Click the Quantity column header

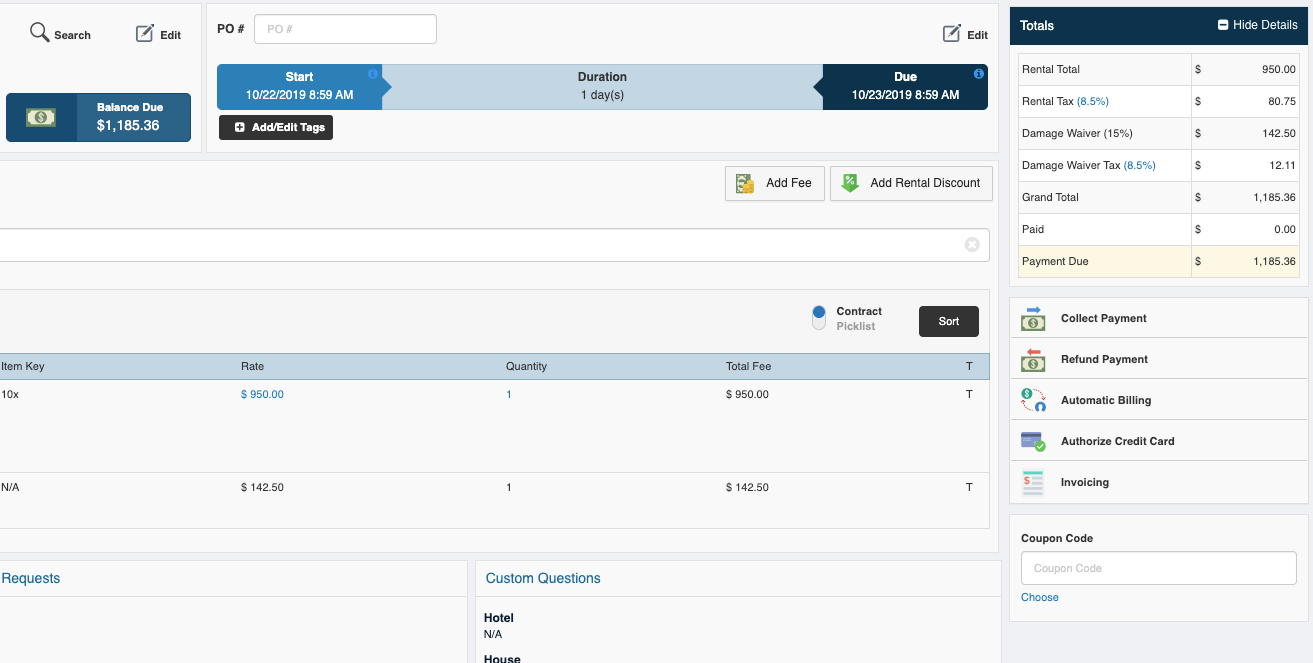pyautogui.click(x=526, y=366)
